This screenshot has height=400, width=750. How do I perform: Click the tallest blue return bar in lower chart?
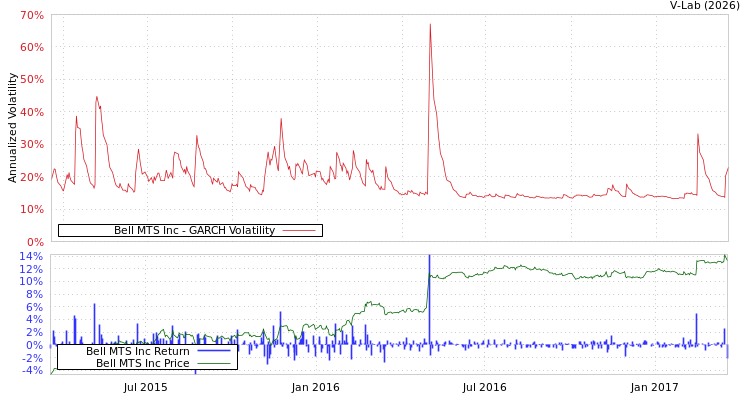pos(429,300)
